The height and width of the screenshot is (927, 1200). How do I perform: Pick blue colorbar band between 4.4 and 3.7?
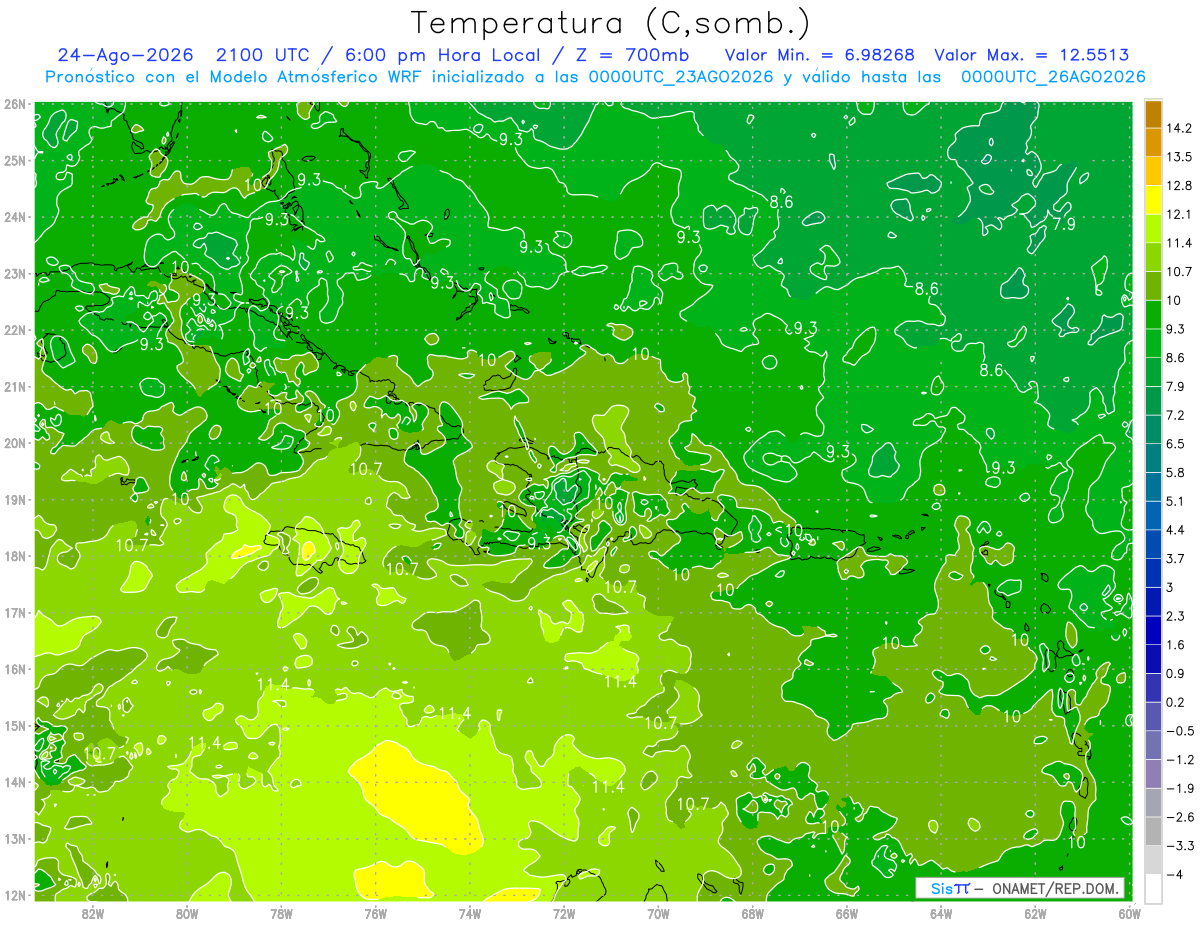(x=1152, y=544)
